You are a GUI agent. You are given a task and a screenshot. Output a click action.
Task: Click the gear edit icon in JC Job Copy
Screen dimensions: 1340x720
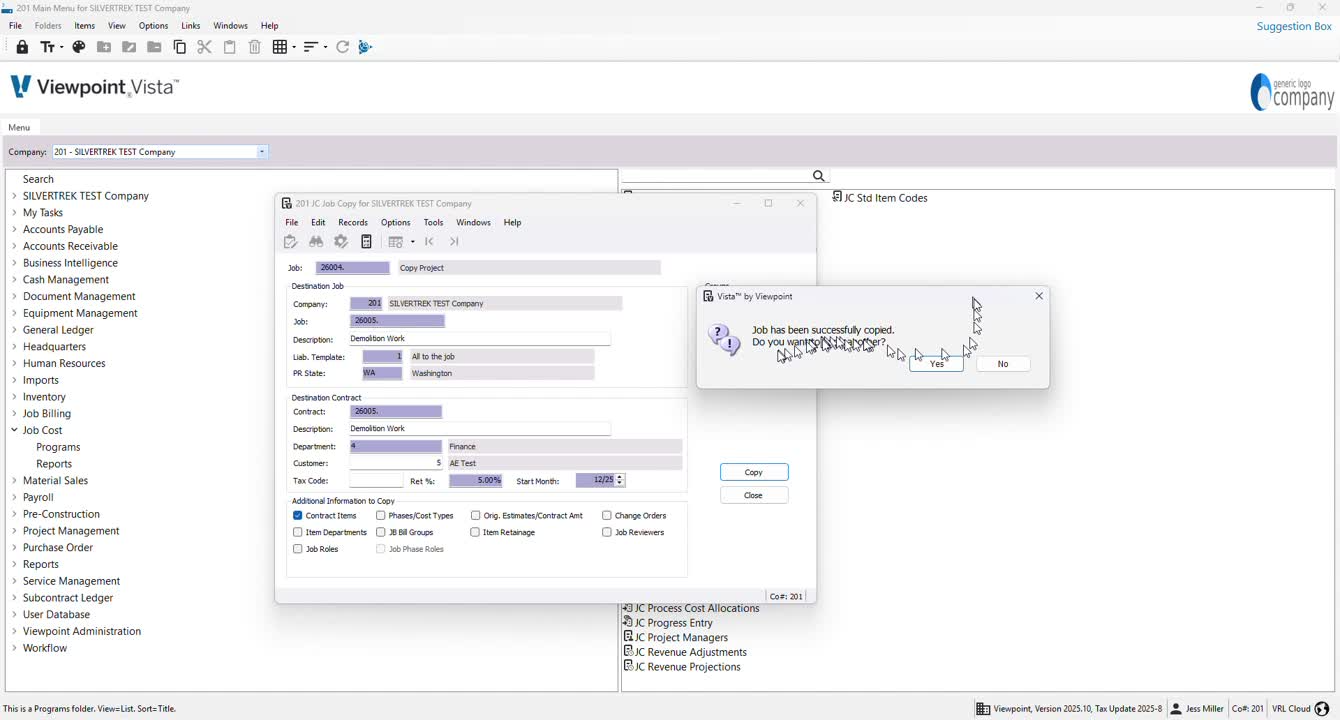[x=341, y=242]
